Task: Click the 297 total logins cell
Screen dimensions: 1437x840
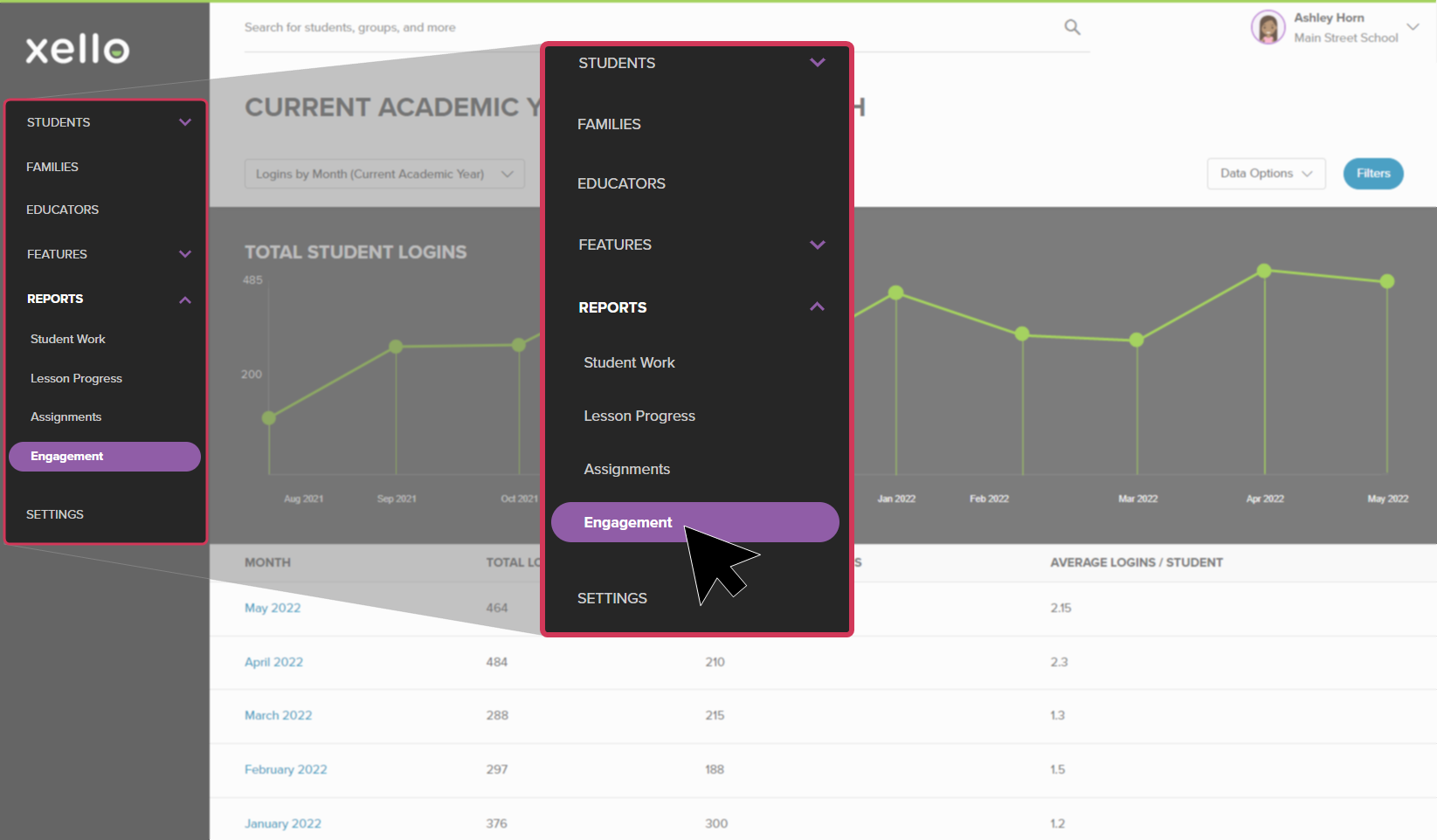Action: [497, 769]
